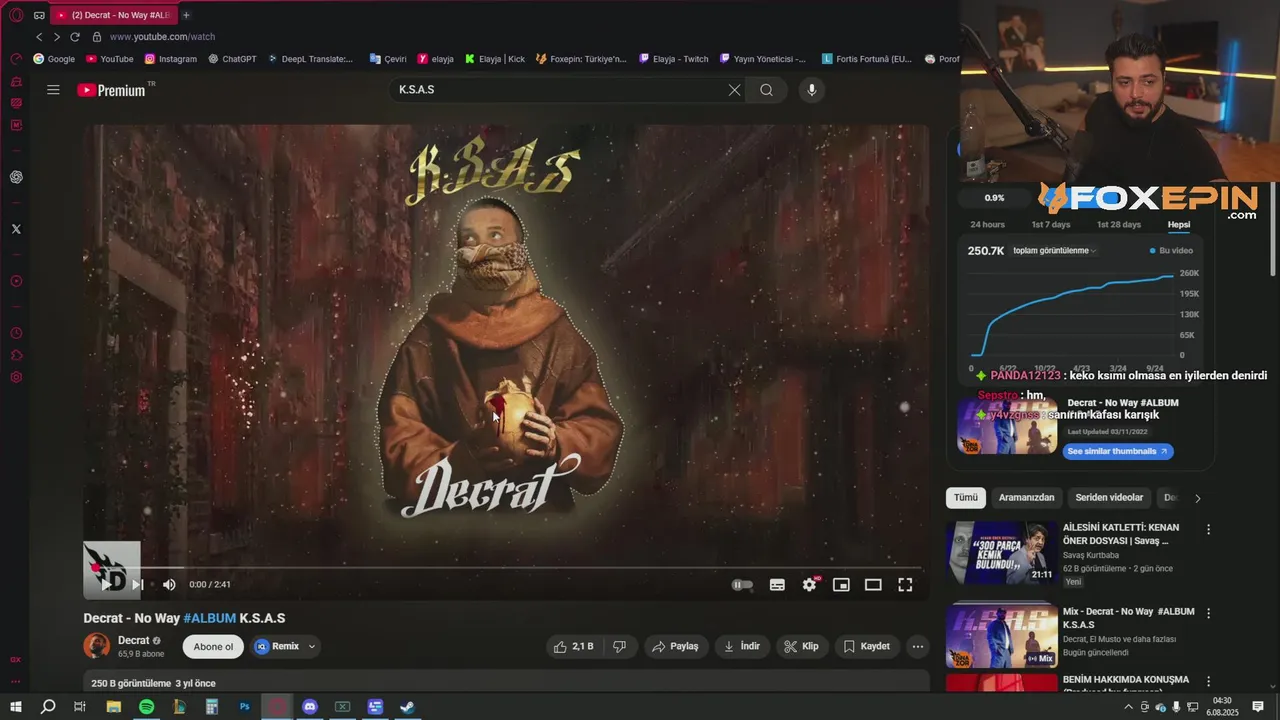Mute the video volume
Screen dimensions: 1280x720
[169, 585]
